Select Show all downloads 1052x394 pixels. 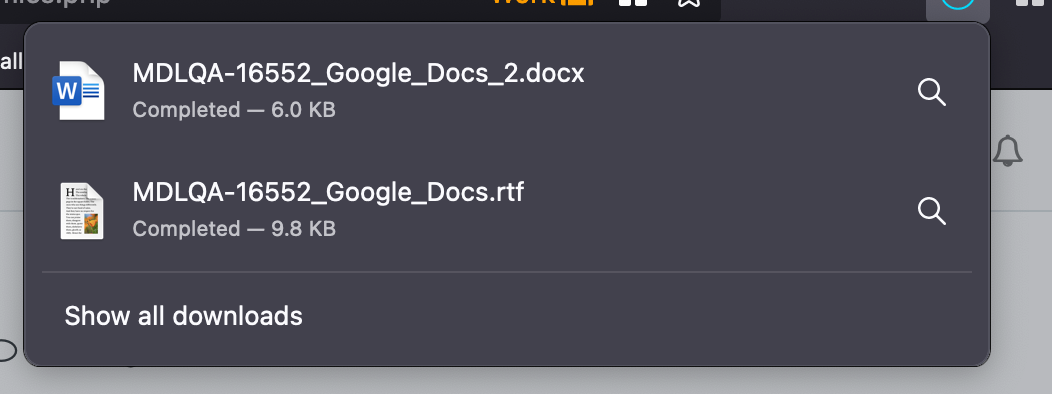[x=183, y=315]
